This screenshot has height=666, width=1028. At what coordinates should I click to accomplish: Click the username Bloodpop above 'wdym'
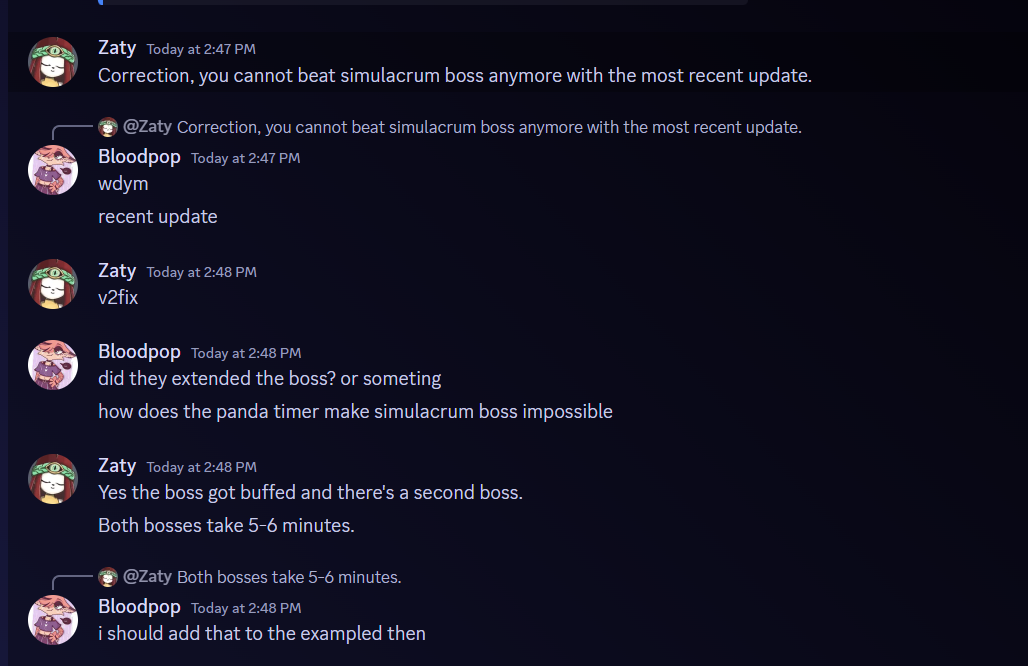click(x=139, y=156)
